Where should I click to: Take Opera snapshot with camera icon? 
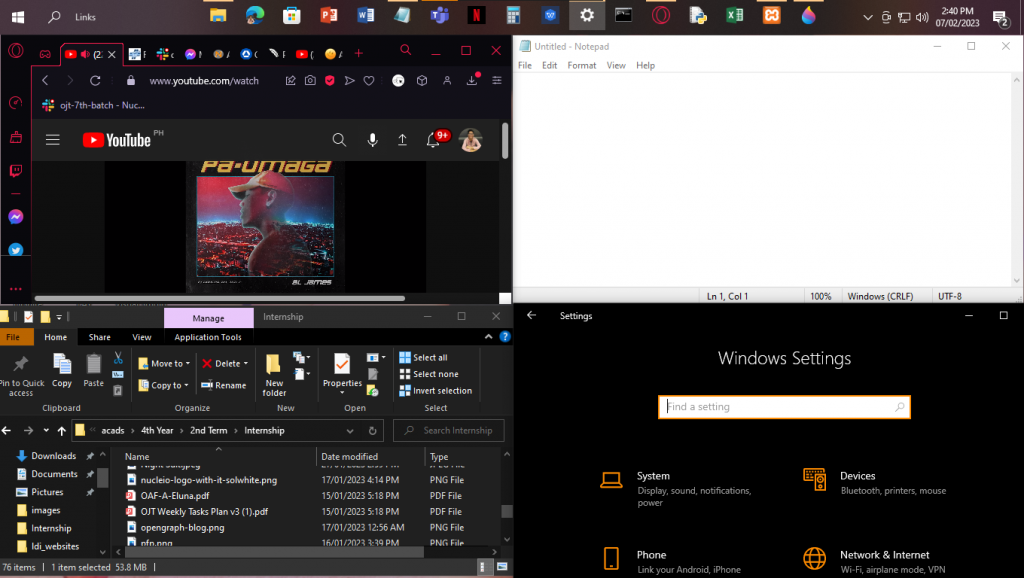[310, 80]
